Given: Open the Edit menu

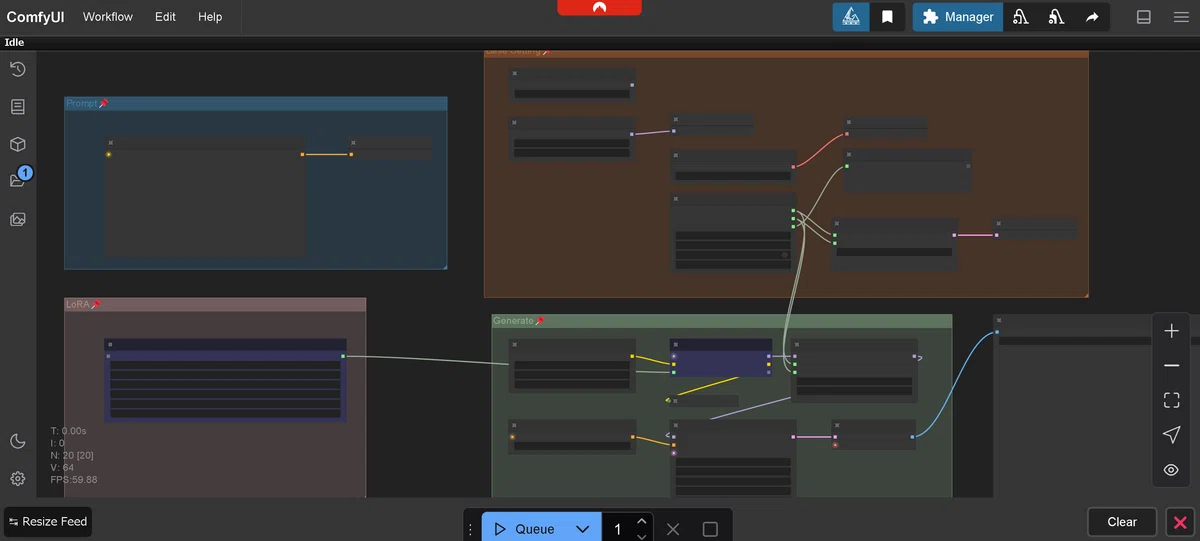Looking at the screenshot, I should click(x=165, y=17).
